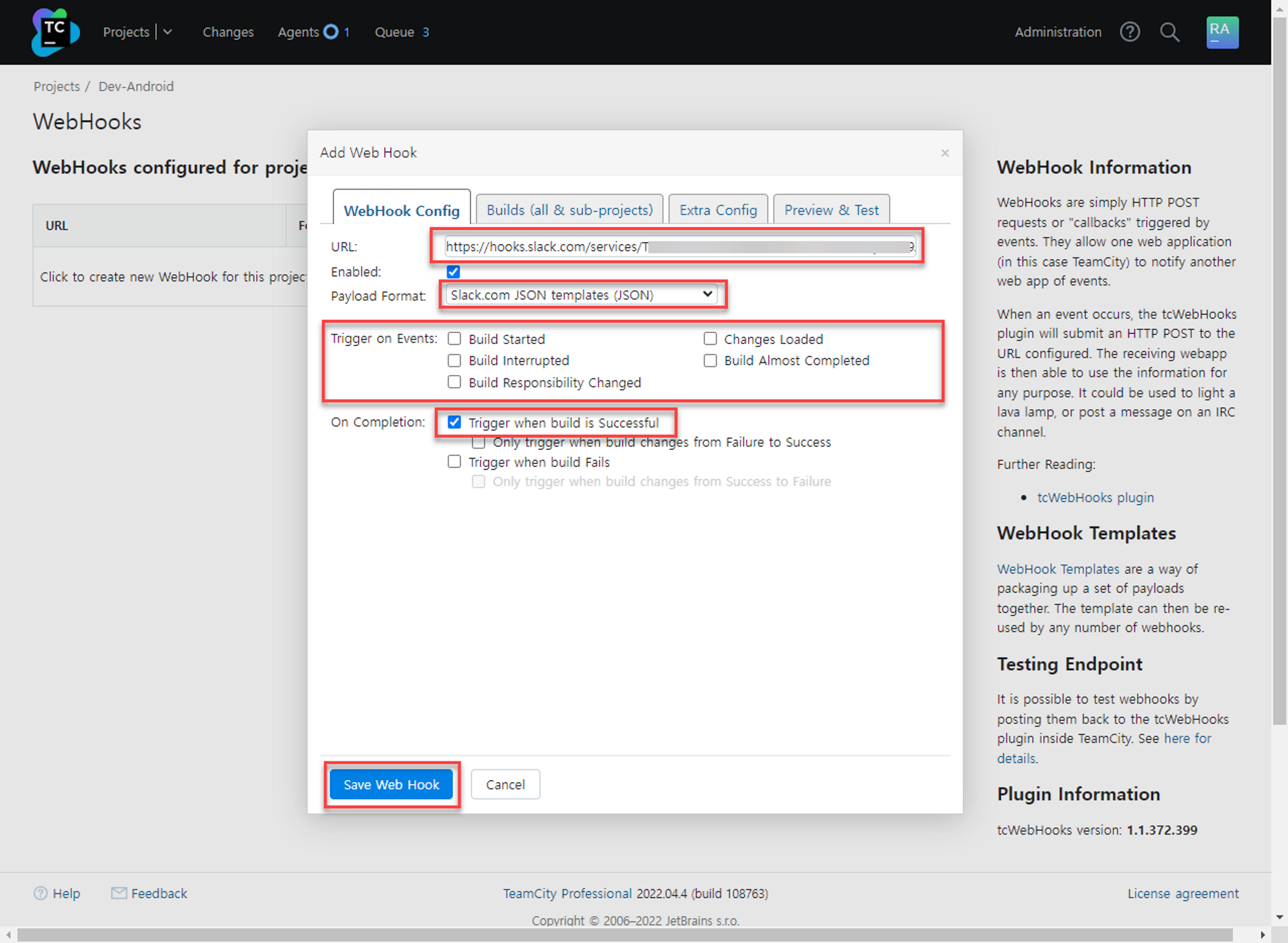
Task: Switch to Builds (all & sub-projects) tab
Action: 570,209
